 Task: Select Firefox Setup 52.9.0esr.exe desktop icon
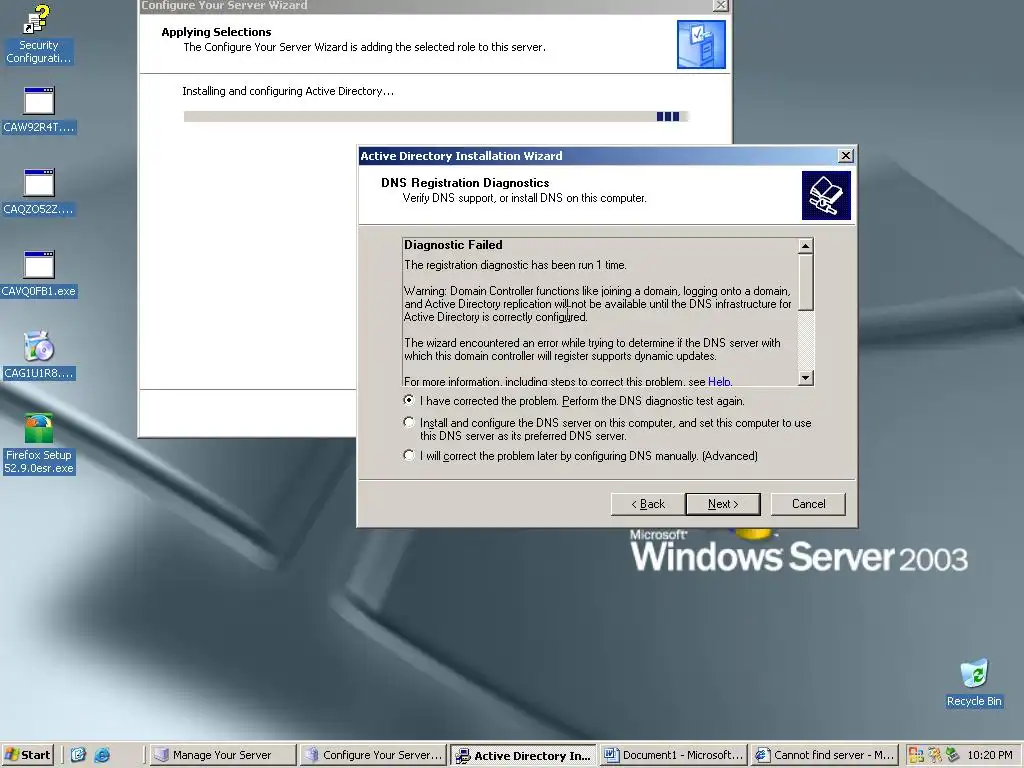(x=39, y=444)
